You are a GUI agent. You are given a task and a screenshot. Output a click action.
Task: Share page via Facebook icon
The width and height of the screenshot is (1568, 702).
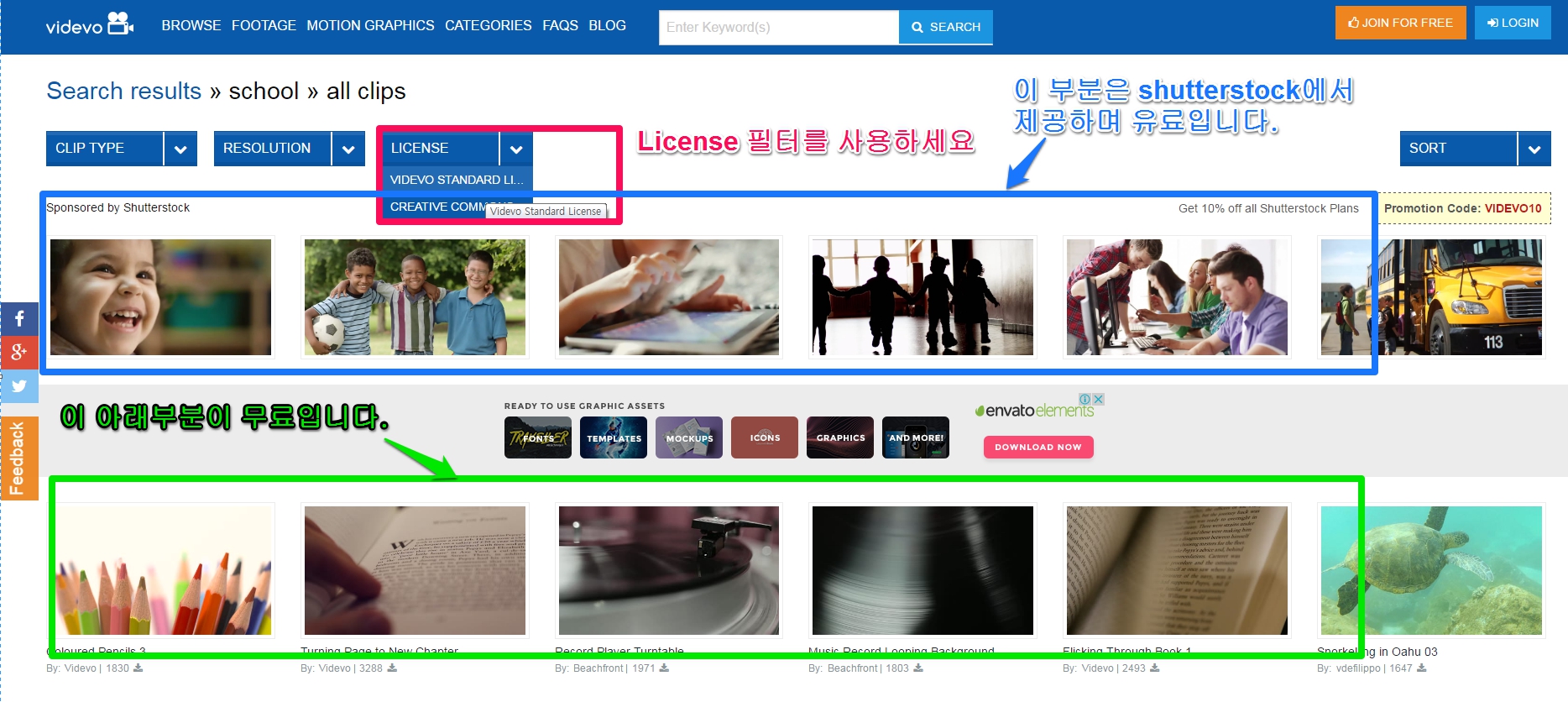19,319
